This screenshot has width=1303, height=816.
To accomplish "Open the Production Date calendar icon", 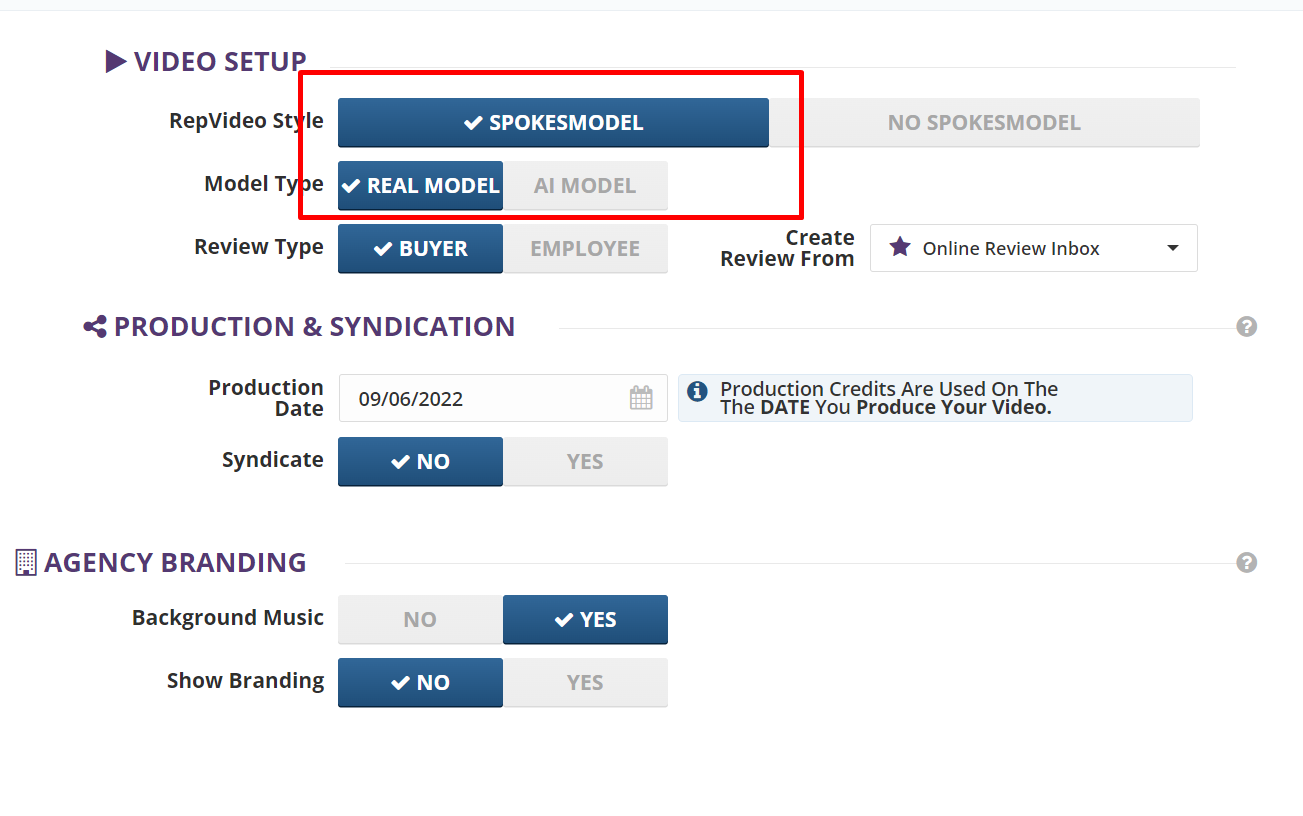I will (641, 398).
